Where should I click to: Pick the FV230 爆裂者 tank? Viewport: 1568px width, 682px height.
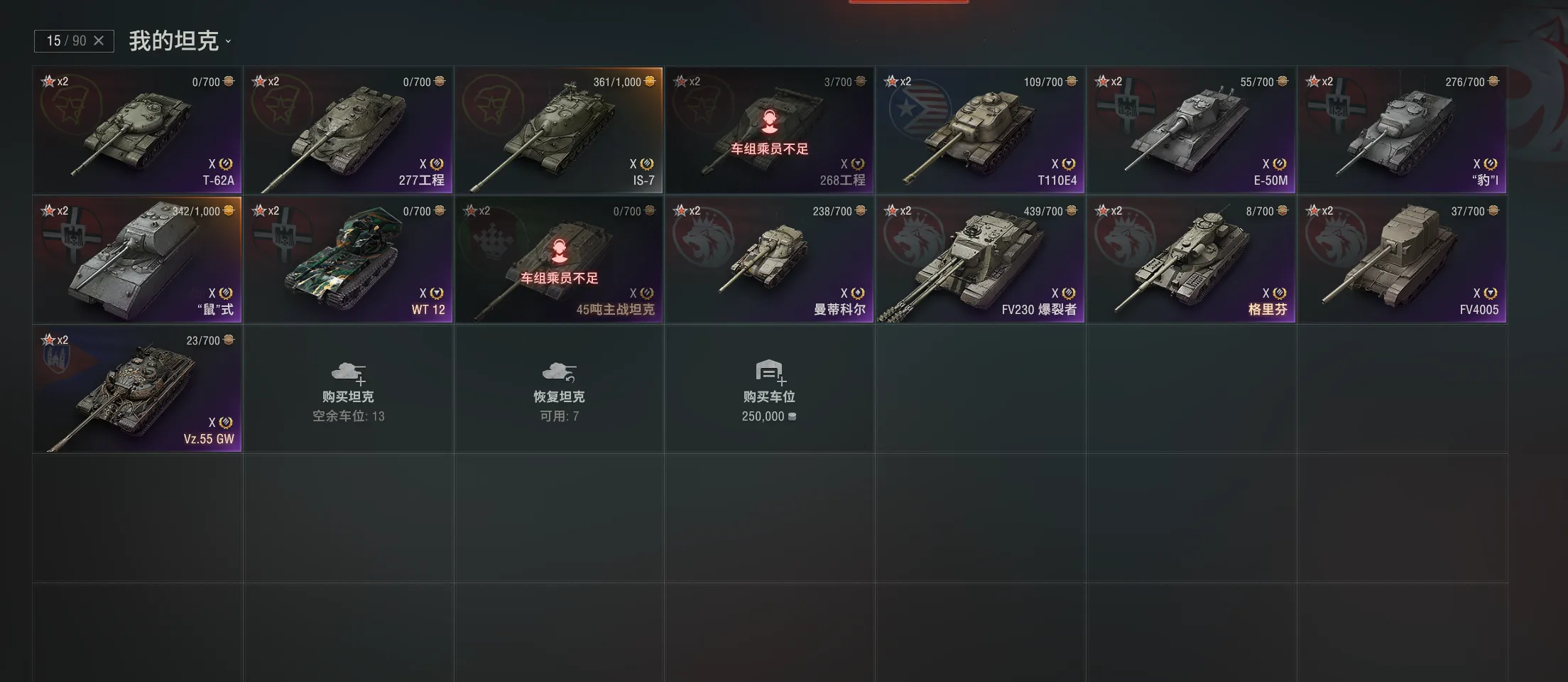[980, 259]
